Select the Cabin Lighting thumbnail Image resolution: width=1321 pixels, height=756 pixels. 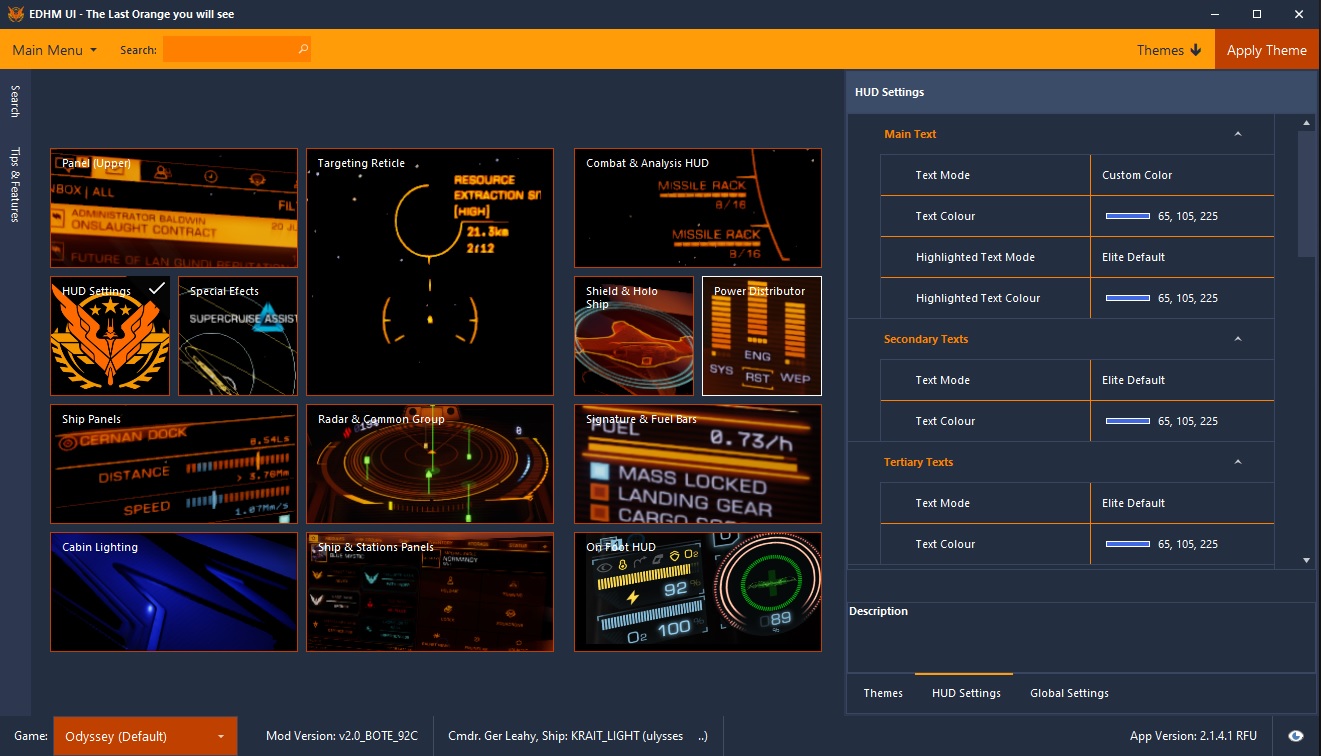pyautogui.click(x=174, y=592)
